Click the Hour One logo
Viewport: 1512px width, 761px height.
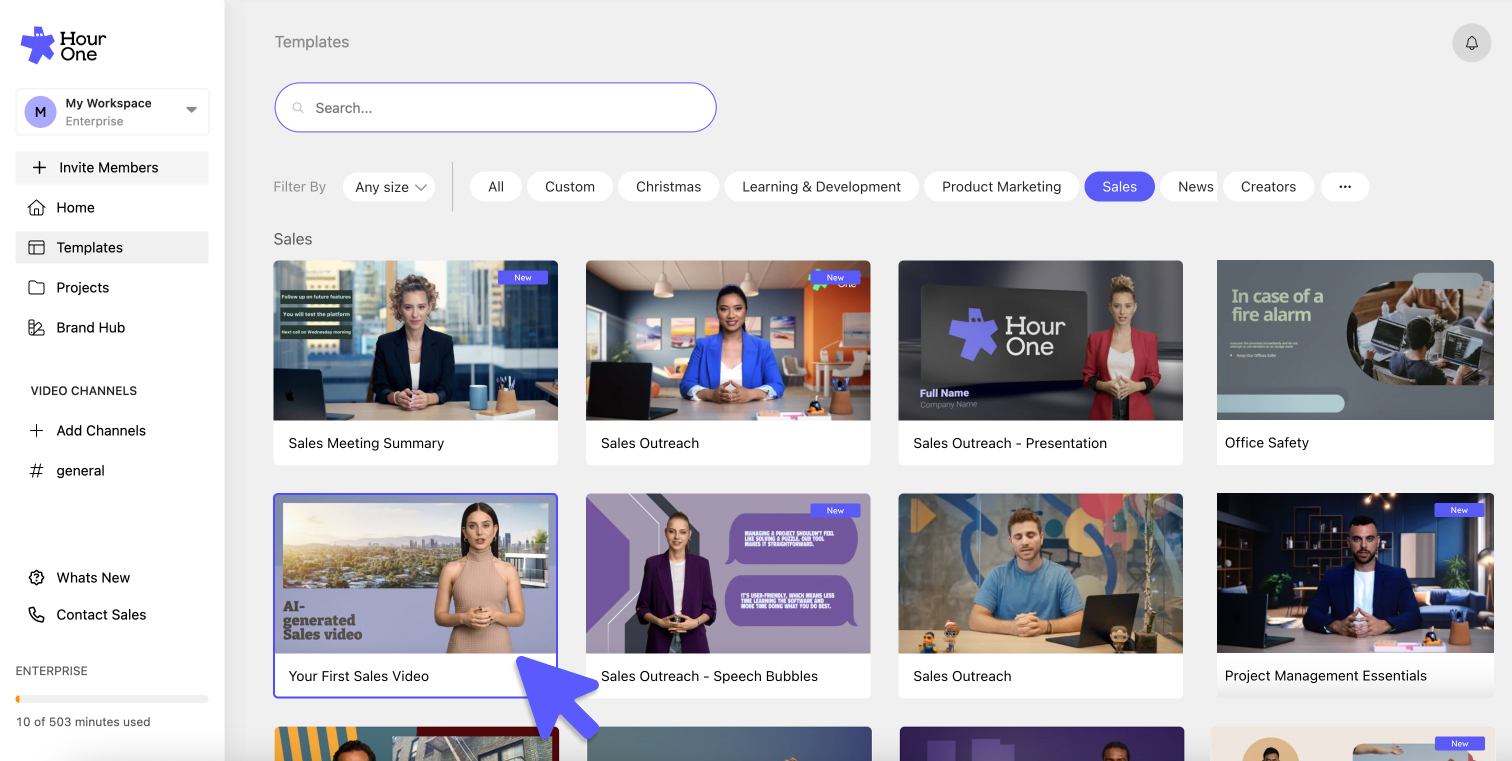[64, 46]
